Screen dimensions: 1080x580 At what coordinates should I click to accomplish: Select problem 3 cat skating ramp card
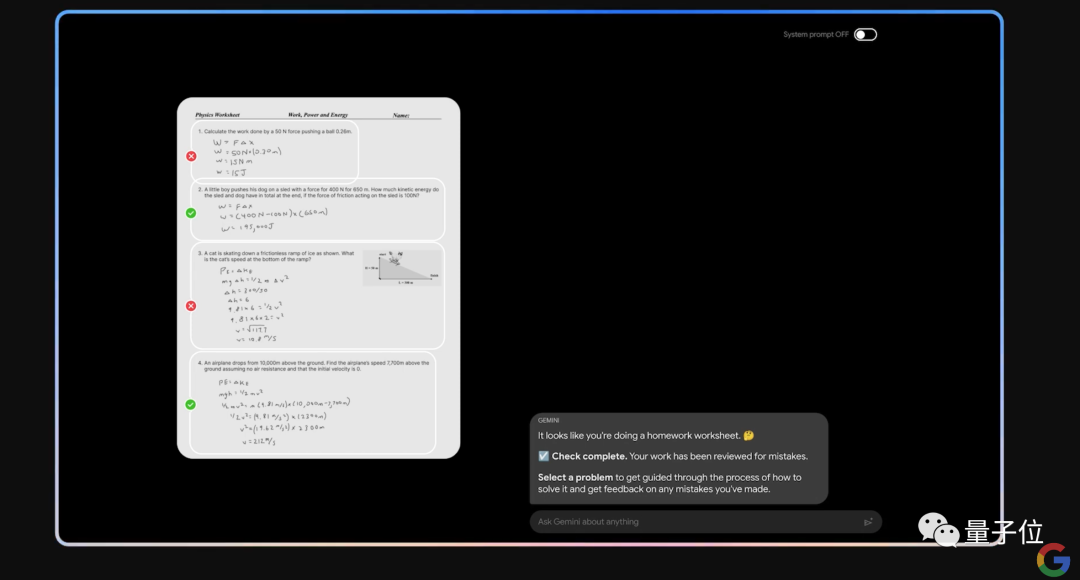318,296
